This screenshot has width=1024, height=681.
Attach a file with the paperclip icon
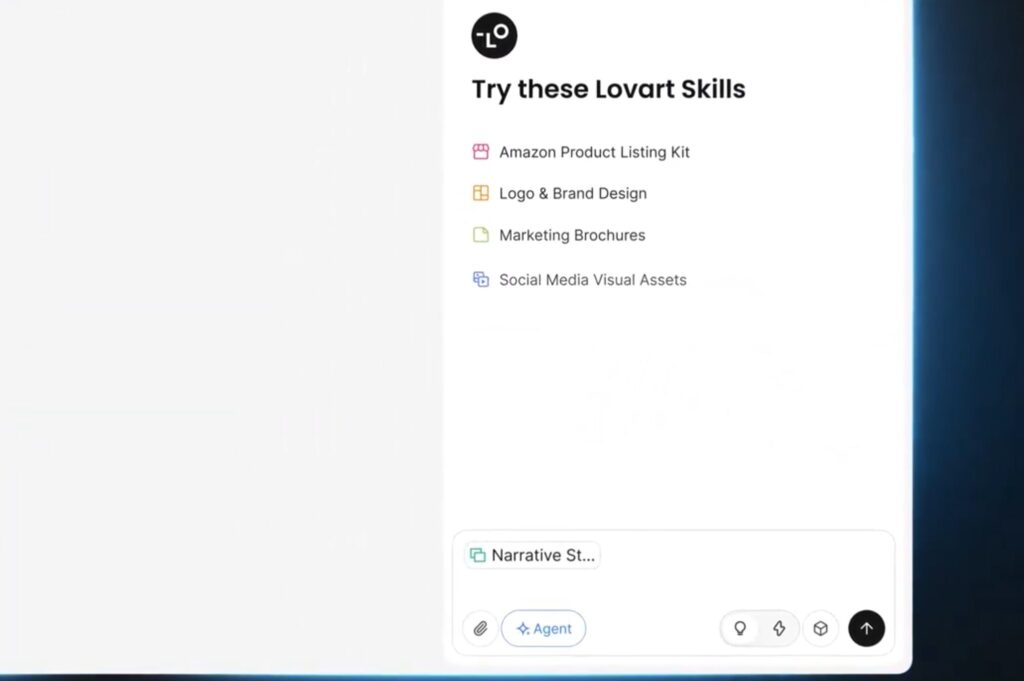pos(480,629)
